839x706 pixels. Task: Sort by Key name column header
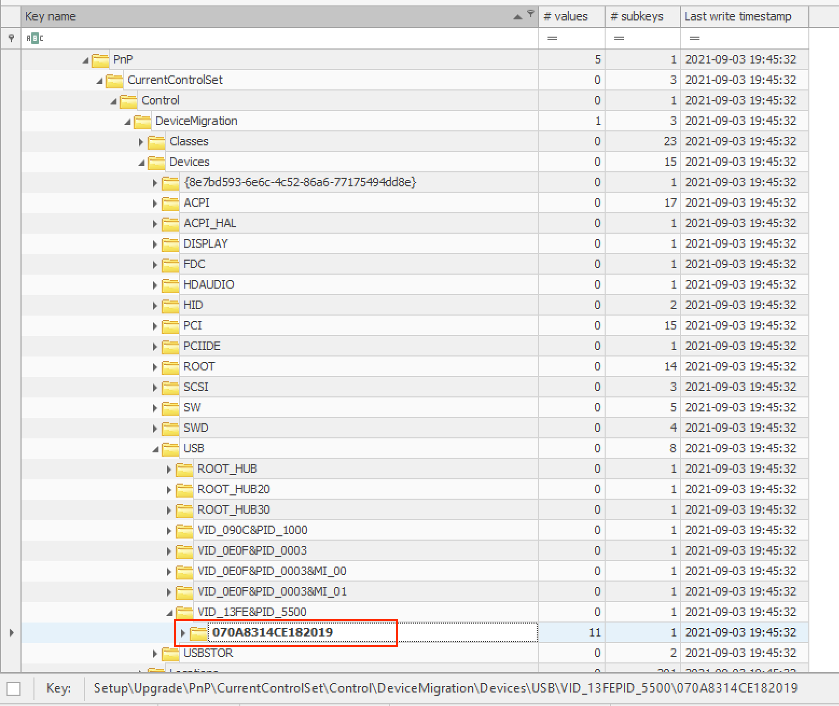[279, 17]
